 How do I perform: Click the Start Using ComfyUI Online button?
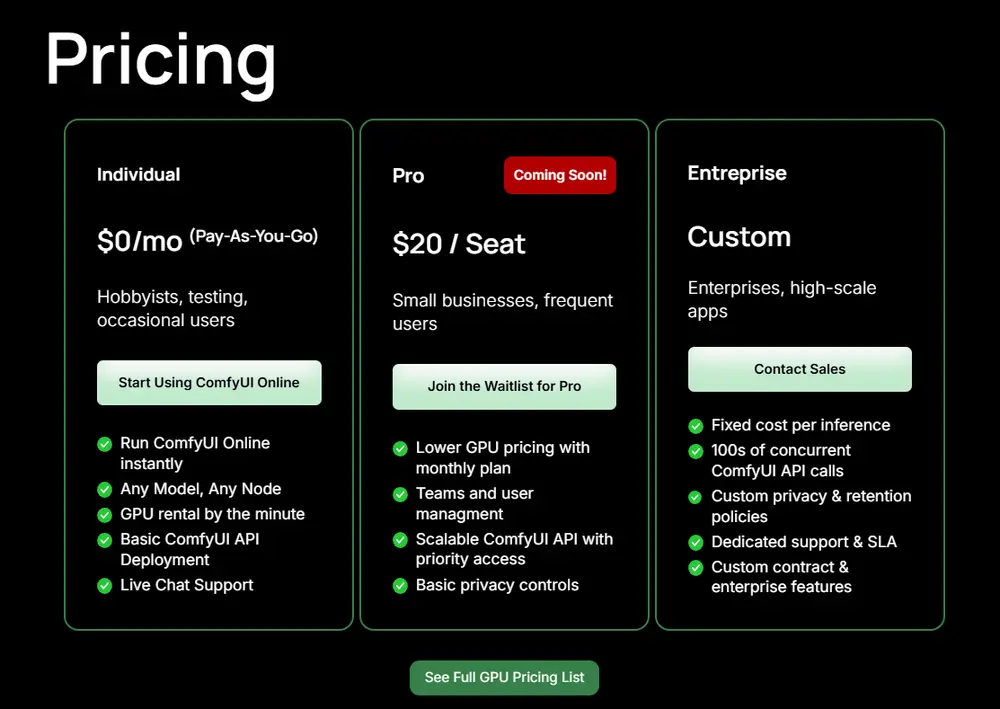point(209,383)
